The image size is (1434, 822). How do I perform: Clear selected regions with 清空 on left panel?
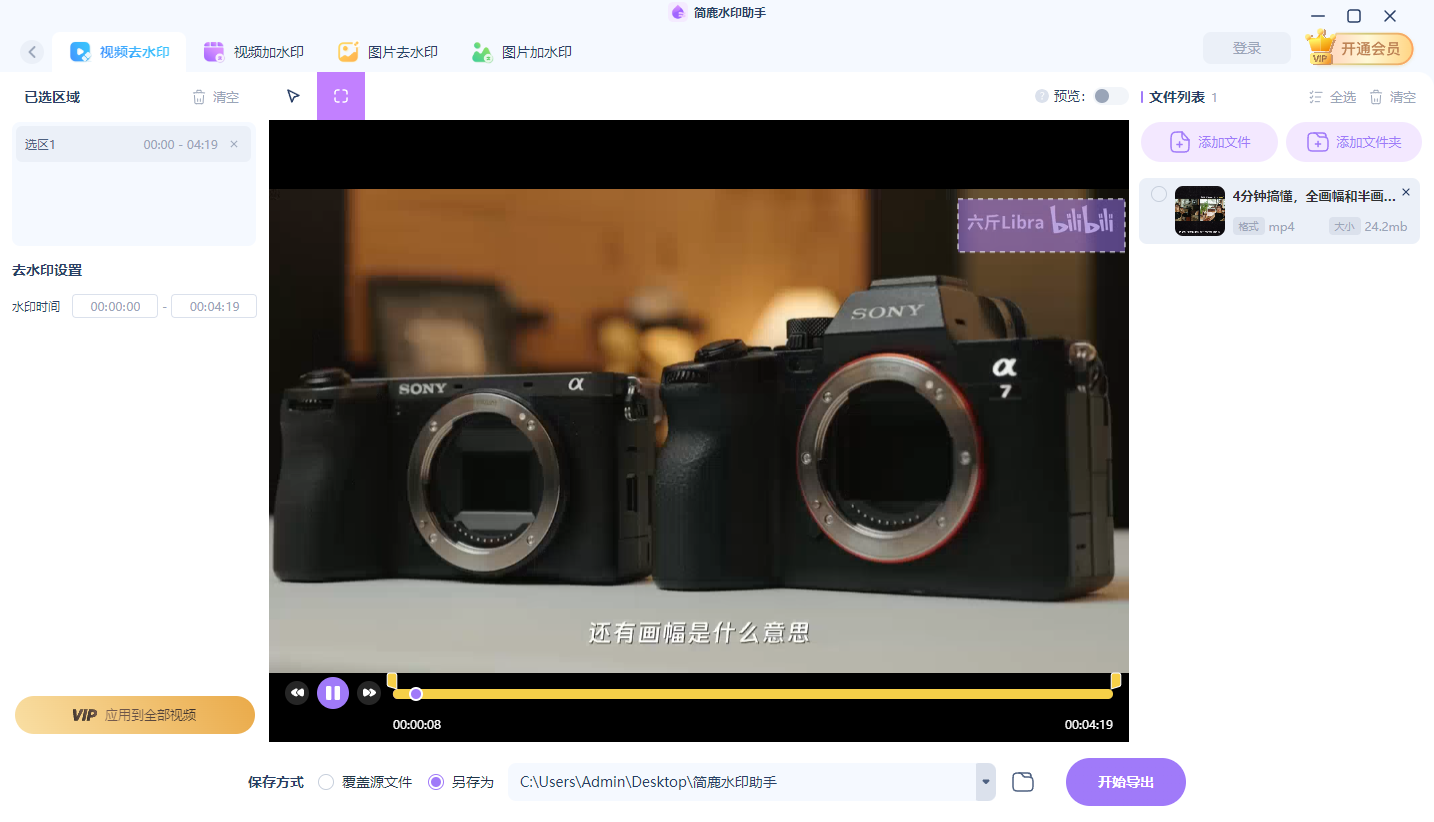(x=216, y=97)
